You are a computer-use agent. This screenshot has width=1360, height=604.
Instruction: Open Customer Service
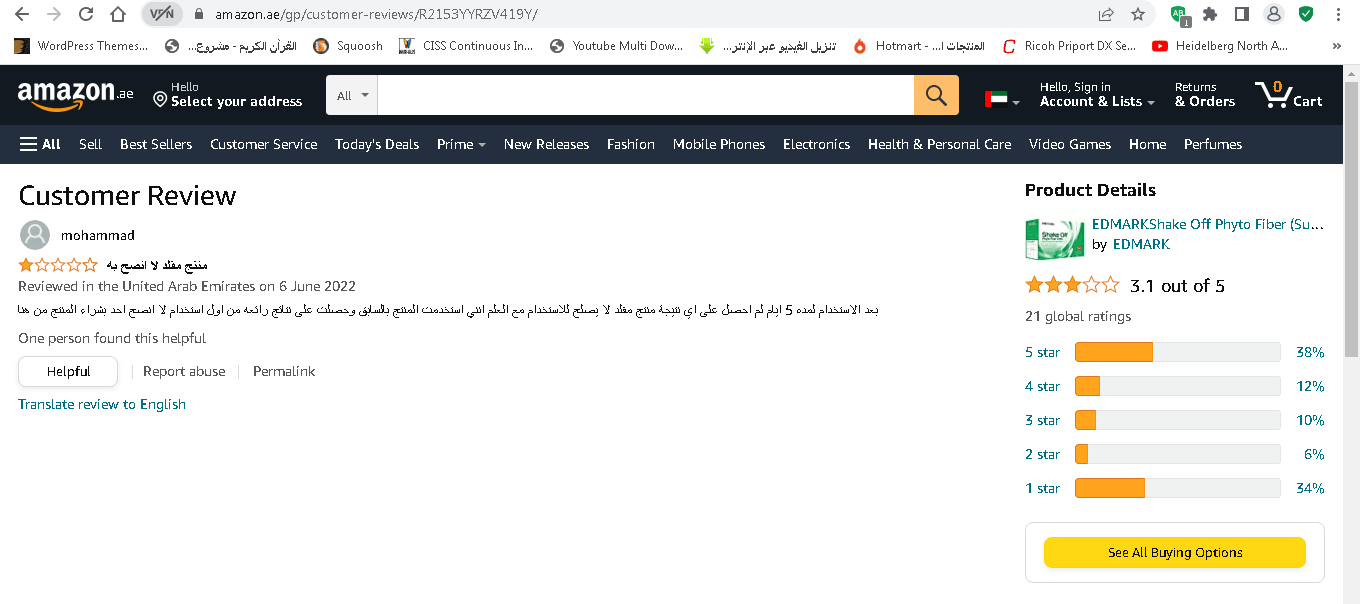264,144
